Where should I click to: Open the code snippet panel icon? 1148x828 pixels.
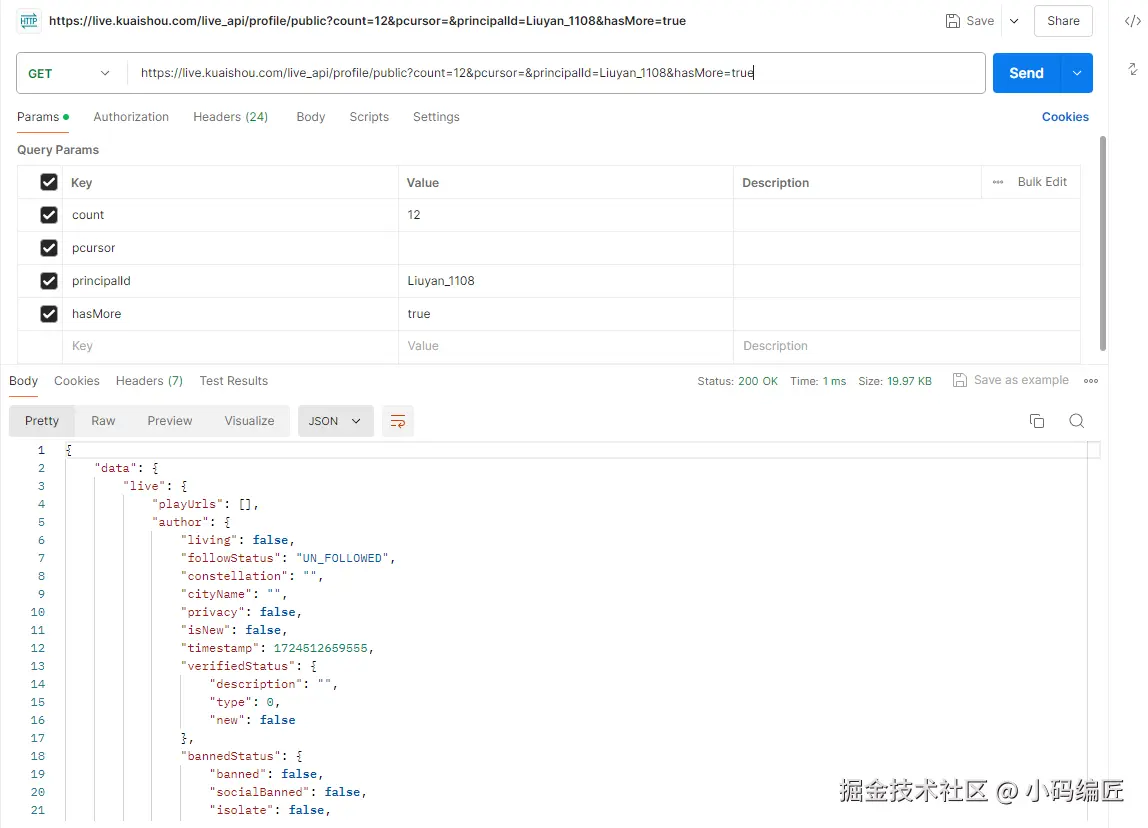[1132, 20]
